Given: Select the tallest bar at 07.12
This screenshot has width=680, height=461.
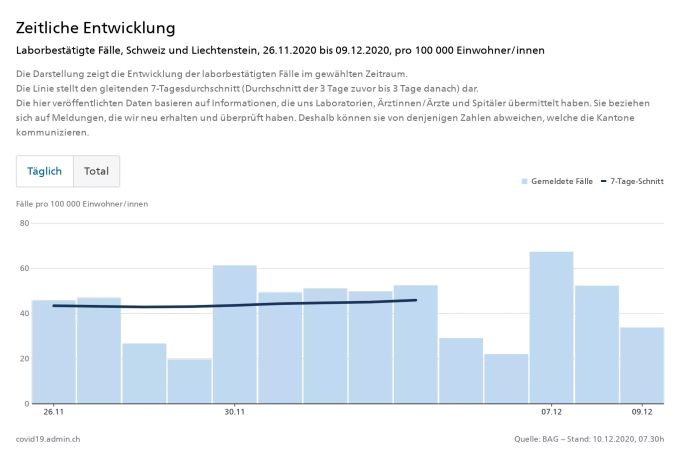Looking at the screenshot, I should (x=552, y=327).
